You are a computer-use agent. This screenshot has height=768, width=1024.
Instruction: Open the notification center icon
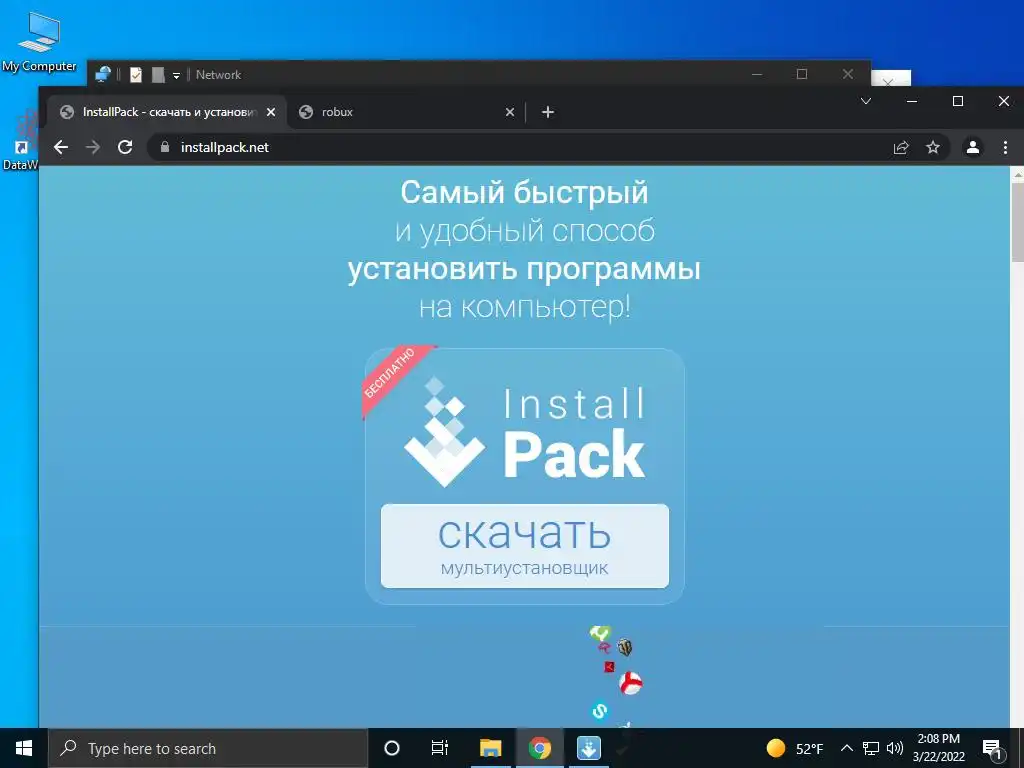(x=992, y=748)
